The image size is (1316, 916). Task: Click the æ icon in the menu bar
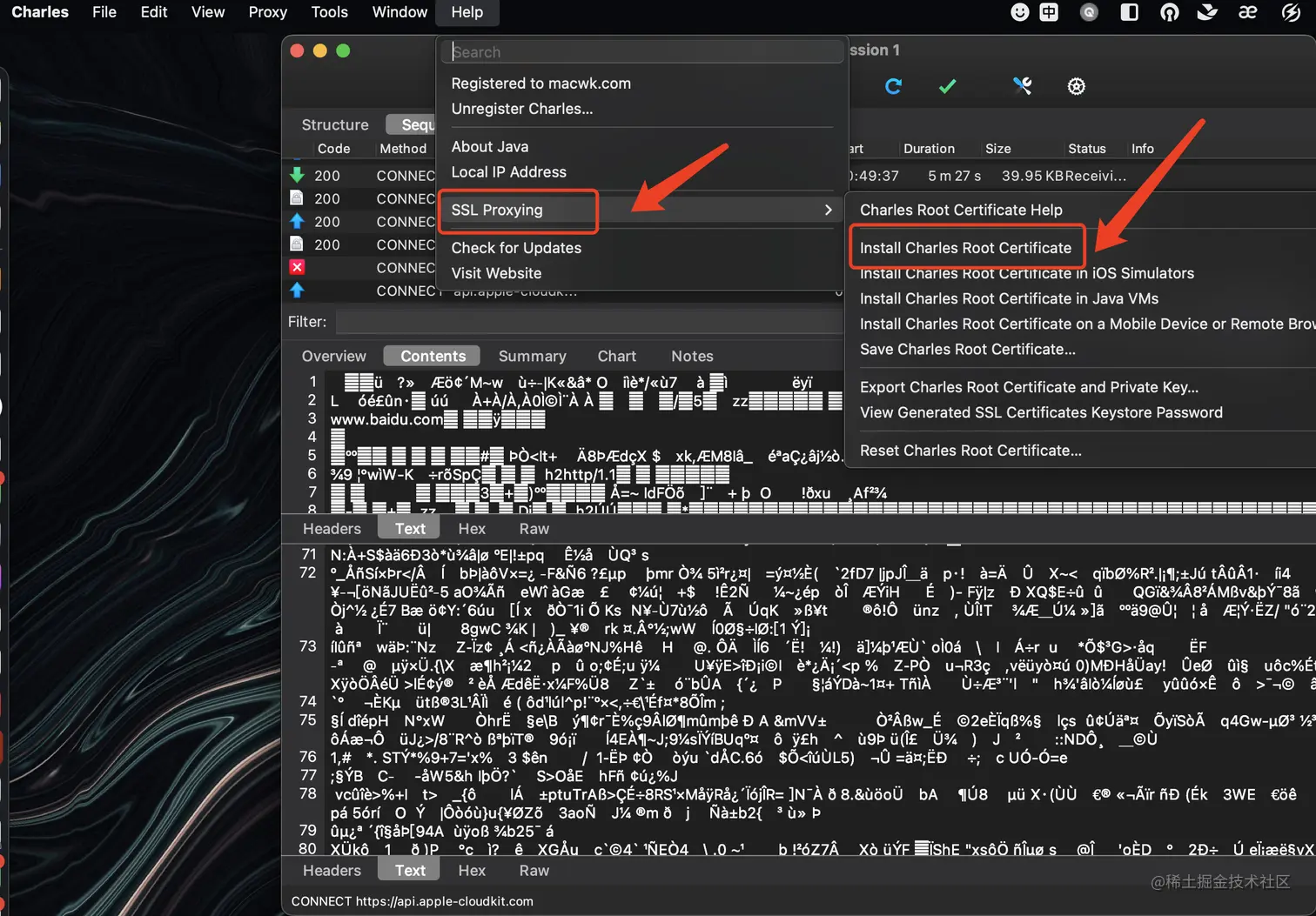coord(1248,12)
